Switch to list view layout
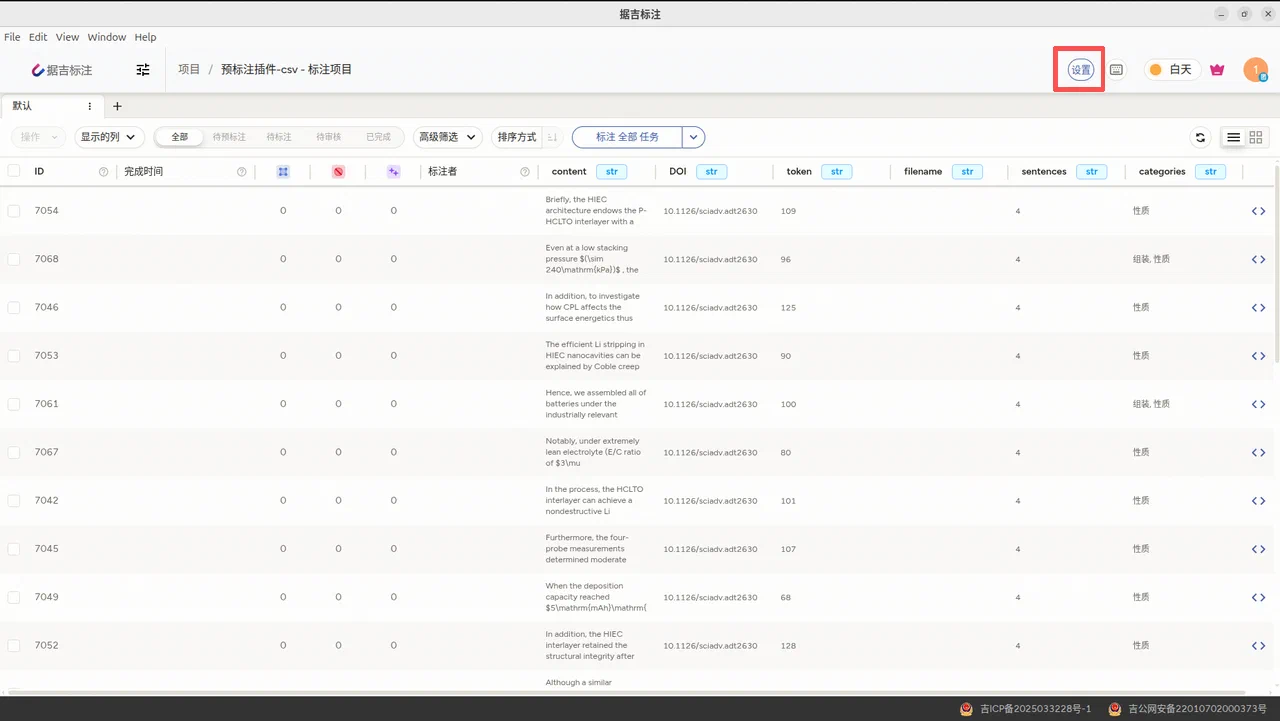1280x721 pixels. pyautogui.click(x=1234, y=137)
